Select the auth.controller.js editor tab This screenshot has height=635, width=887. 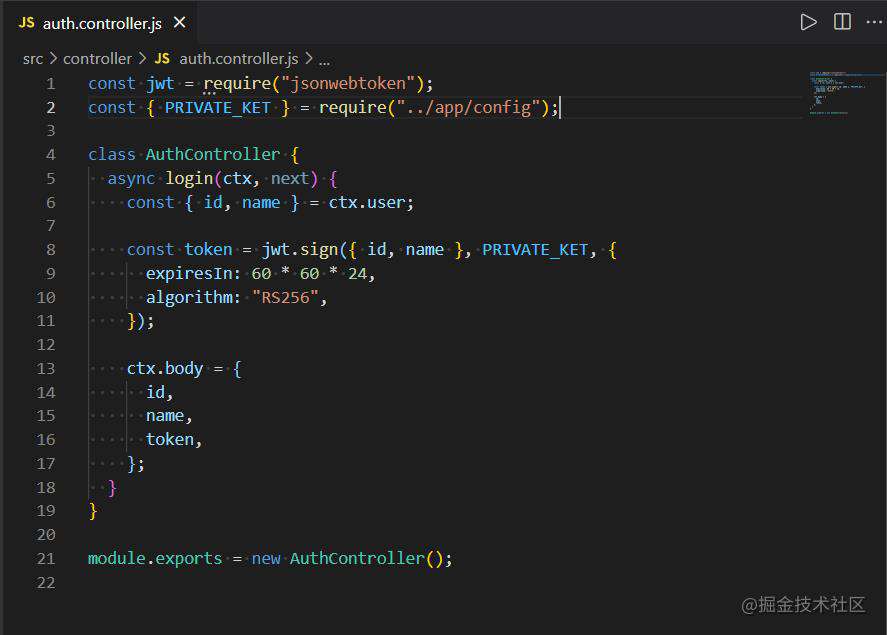pyautogui.click(x=99, y=23)
